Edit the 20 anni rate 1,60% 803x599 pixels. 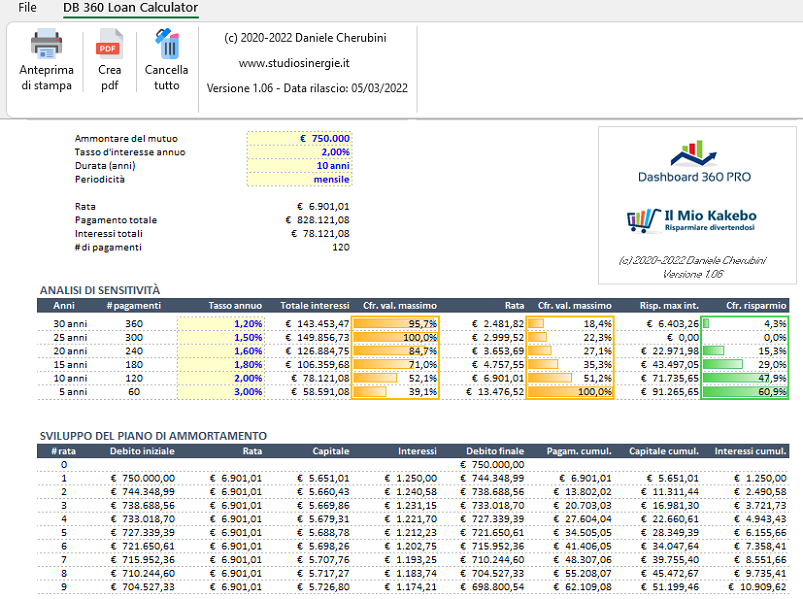pyautogui.click(x=220, y=351)
